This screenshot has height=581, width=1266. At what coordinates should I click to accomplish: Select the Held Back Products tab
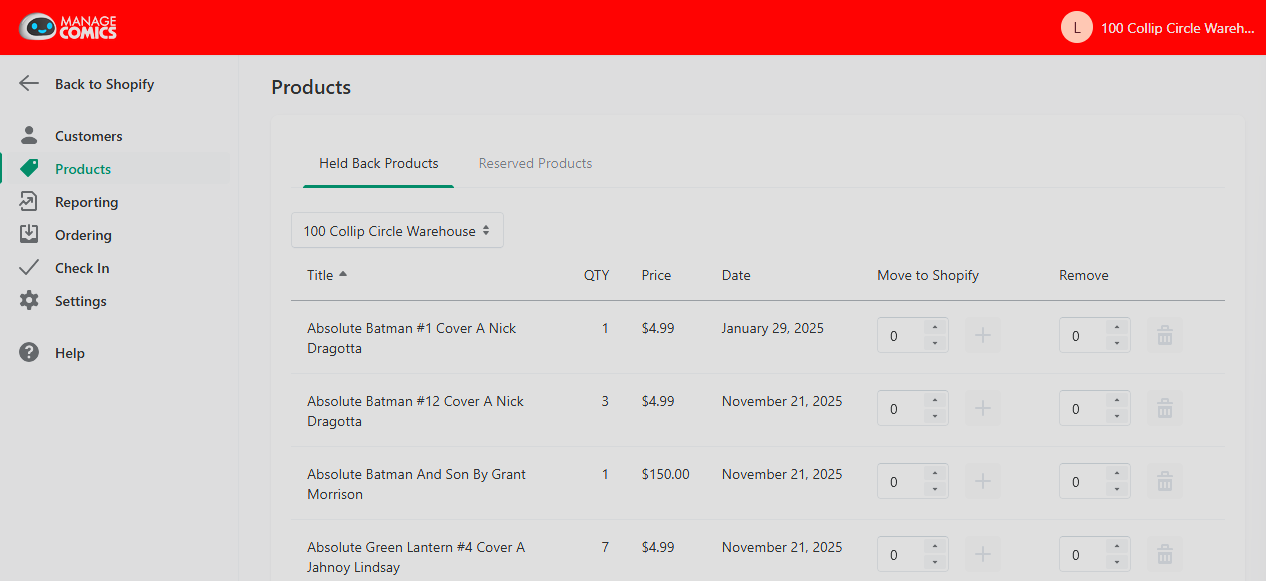[378, 163]
